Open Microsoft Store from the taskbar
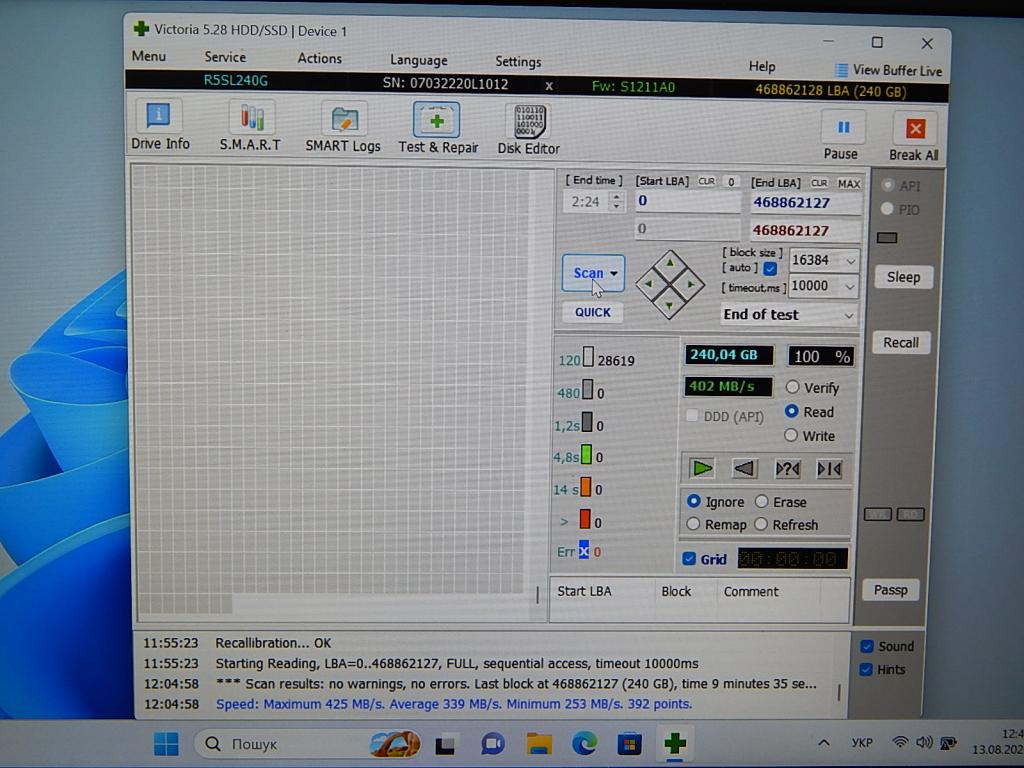Viewport: 1024px width, 768px height. pyautogui.click(x=629, y=744)
